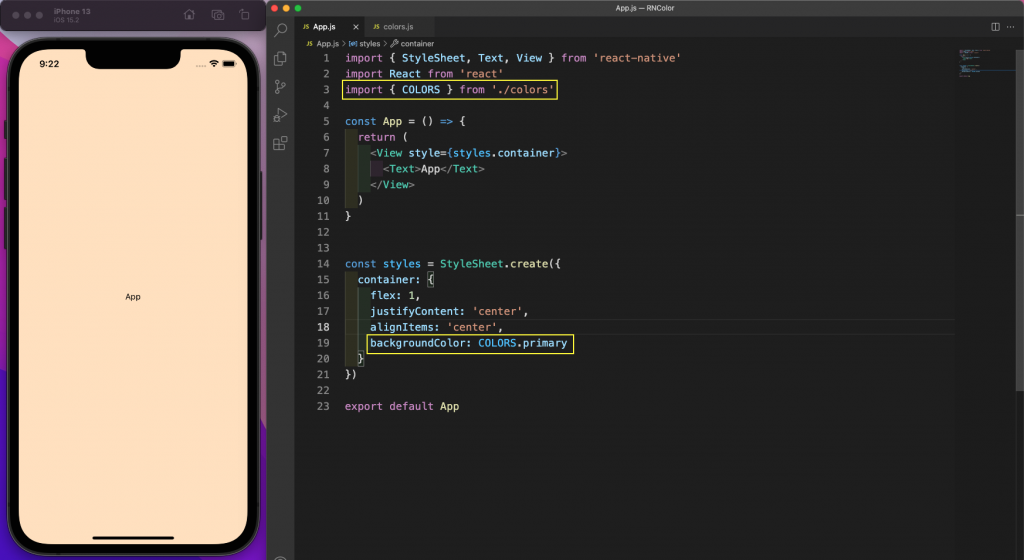Click the battery icon in simulator status bar

click(x=229, y=63)
